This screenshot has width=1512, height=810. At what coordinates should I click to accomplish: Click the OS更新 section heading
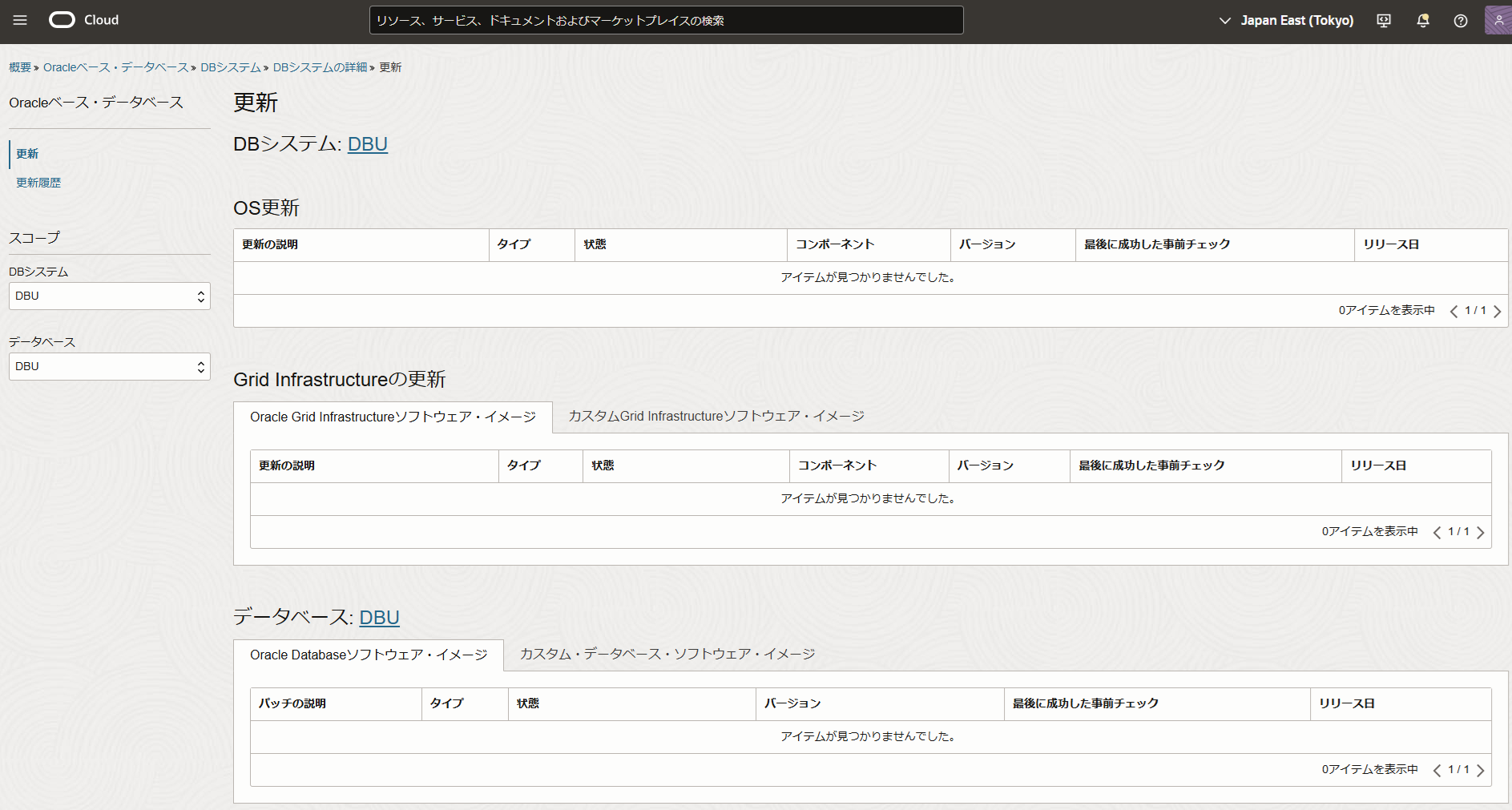point(266,208)
